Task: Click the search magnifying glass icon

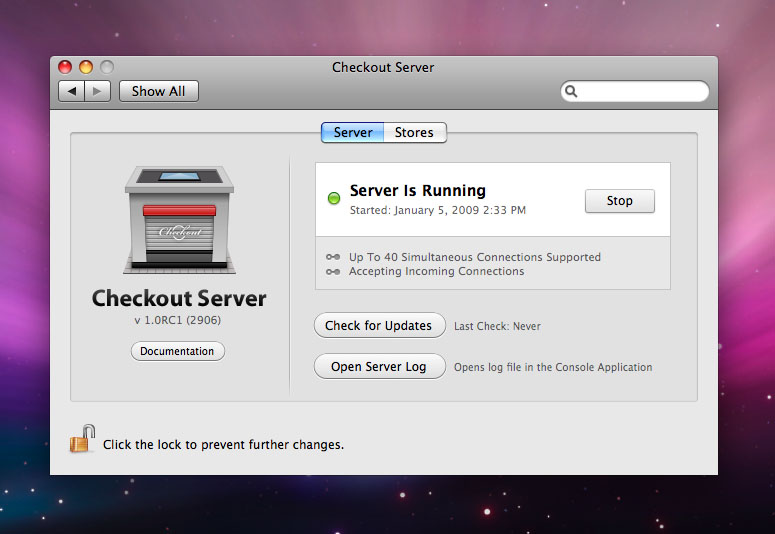Action: pyautogui.click(x=571, y=91)
